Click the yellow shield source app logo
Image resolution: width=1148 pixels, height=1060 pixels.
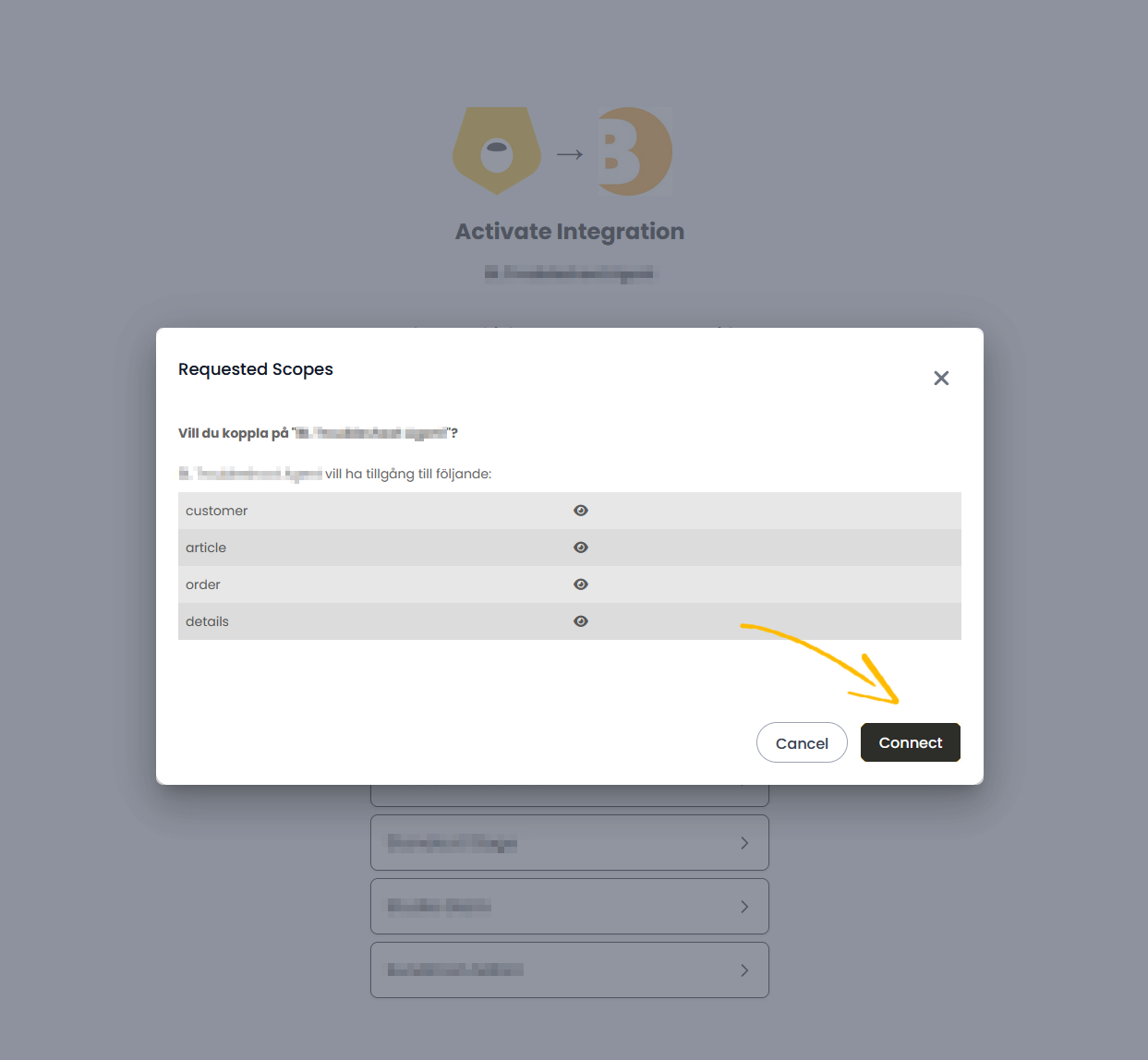pos(497,151)
